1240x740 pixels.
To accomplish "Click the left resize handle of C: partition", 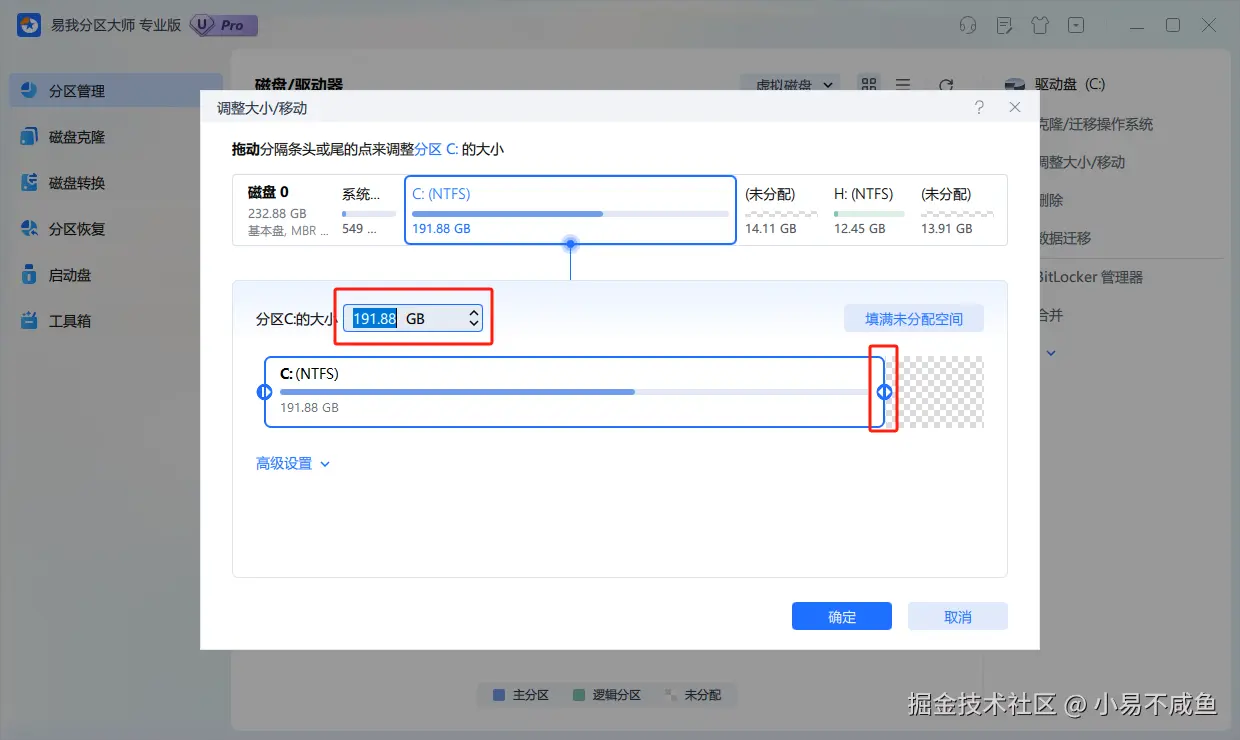I will (265, 392).
